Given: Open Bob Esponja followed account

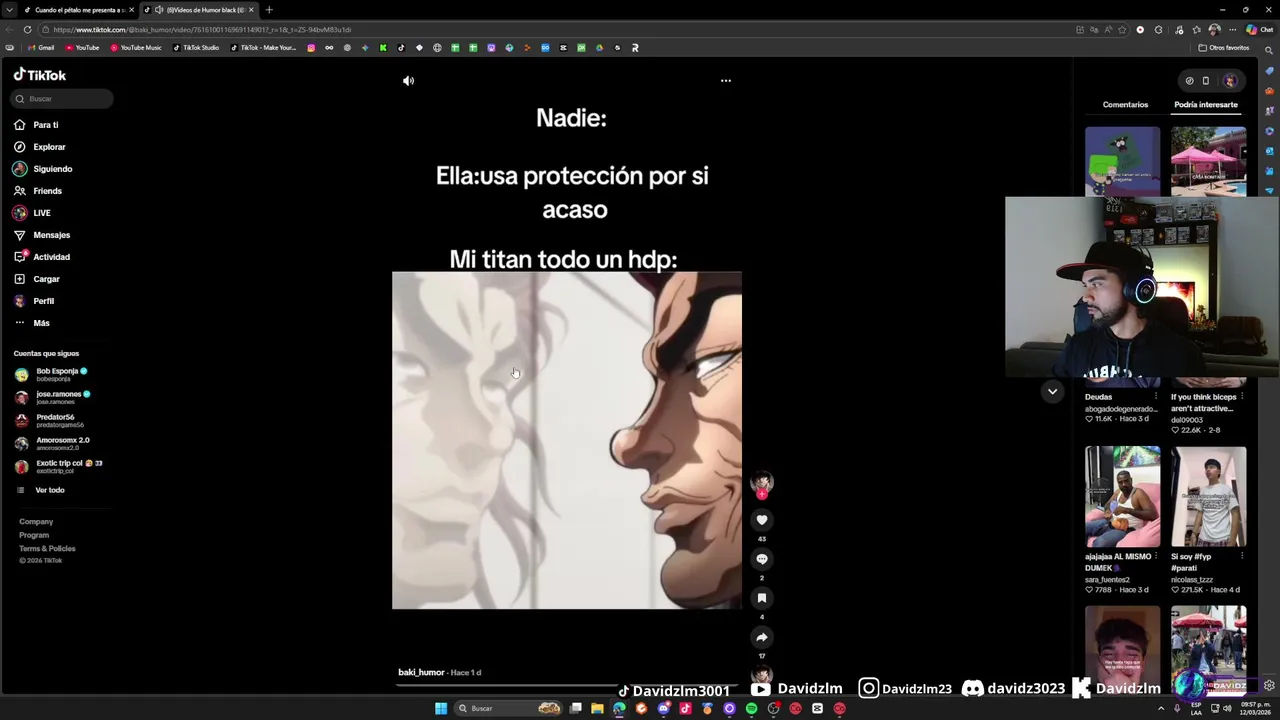Looking at the screenshot, I should coord(60,374).
